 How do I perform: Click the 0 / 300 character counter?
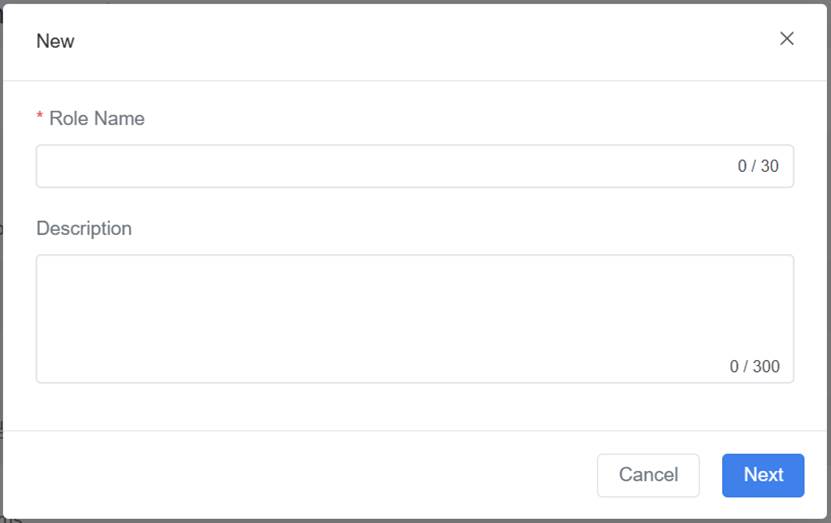click(x=754, y=367)
